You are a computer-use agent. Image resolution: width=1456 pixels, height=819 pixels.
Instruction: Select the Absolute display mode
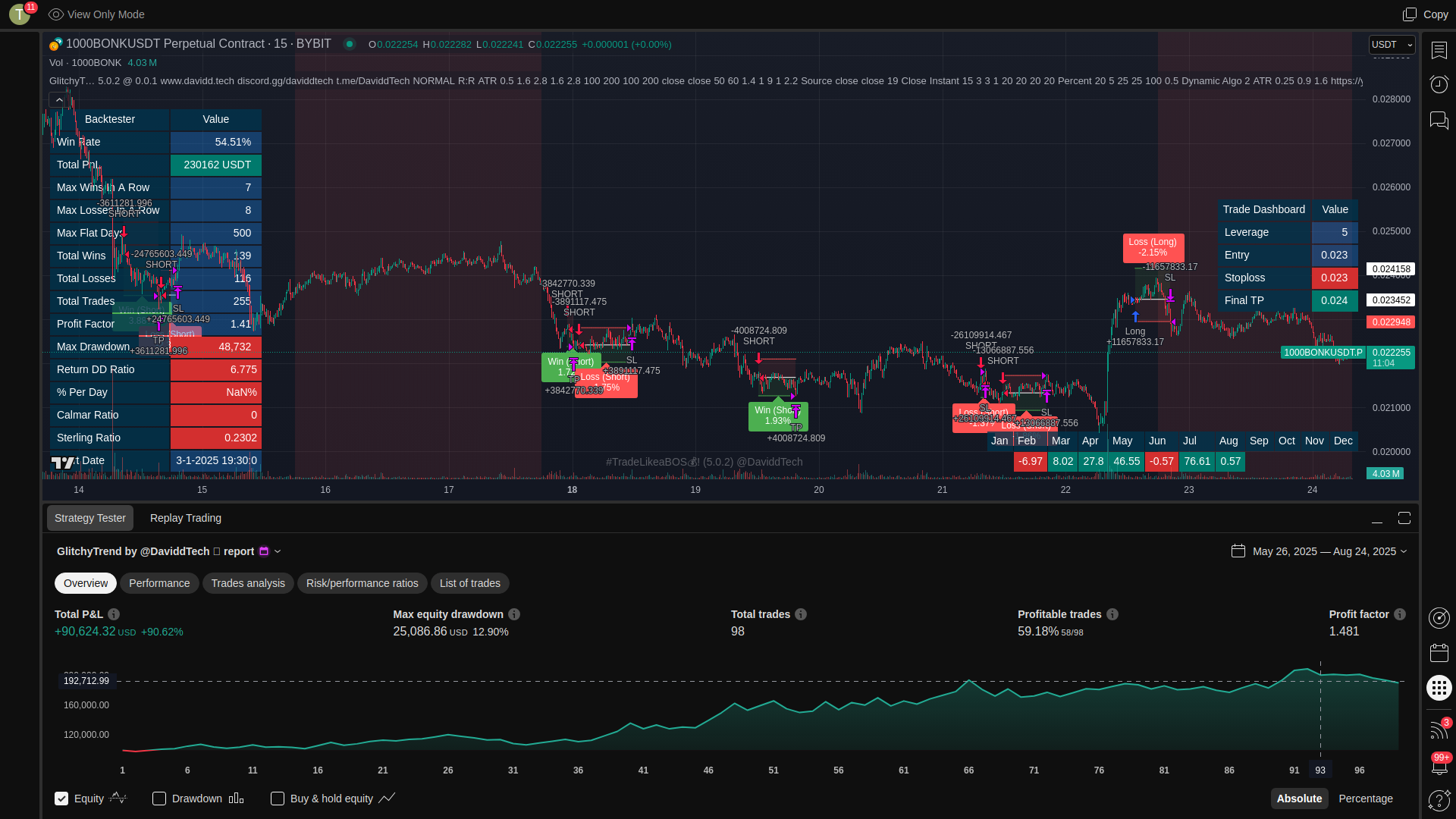coord(1299,799)
